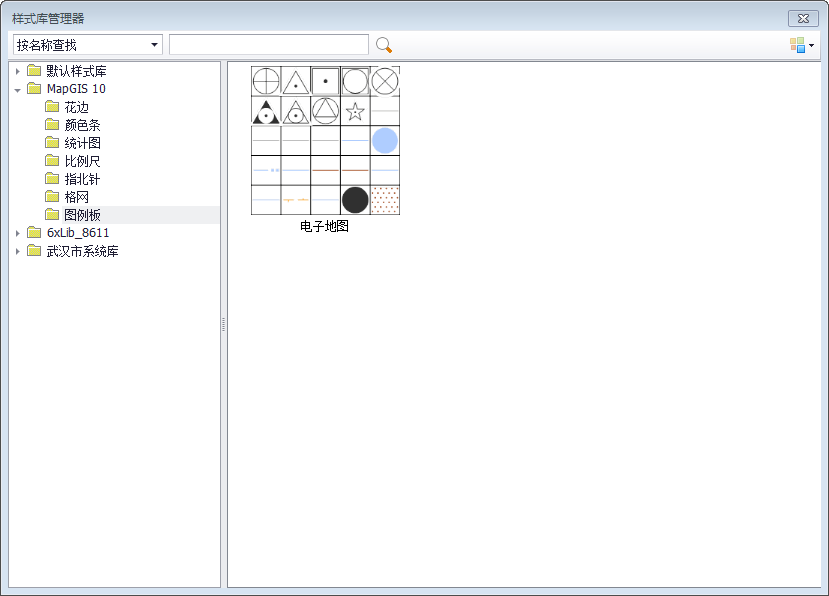The width and height of the screenshot is (829, 596).
Task: Select the 6xLib_8611 library label
Action: 78,233
